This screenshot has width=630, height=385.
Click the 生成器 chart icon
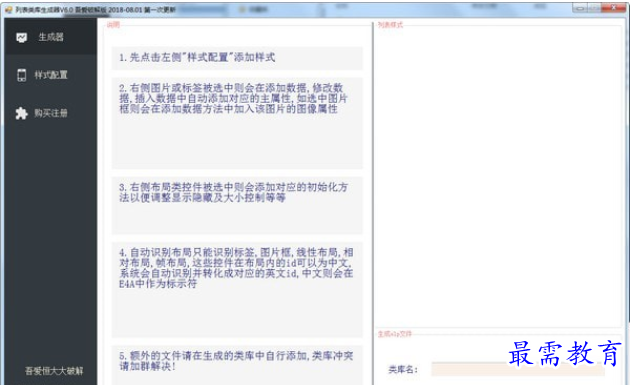22,37
